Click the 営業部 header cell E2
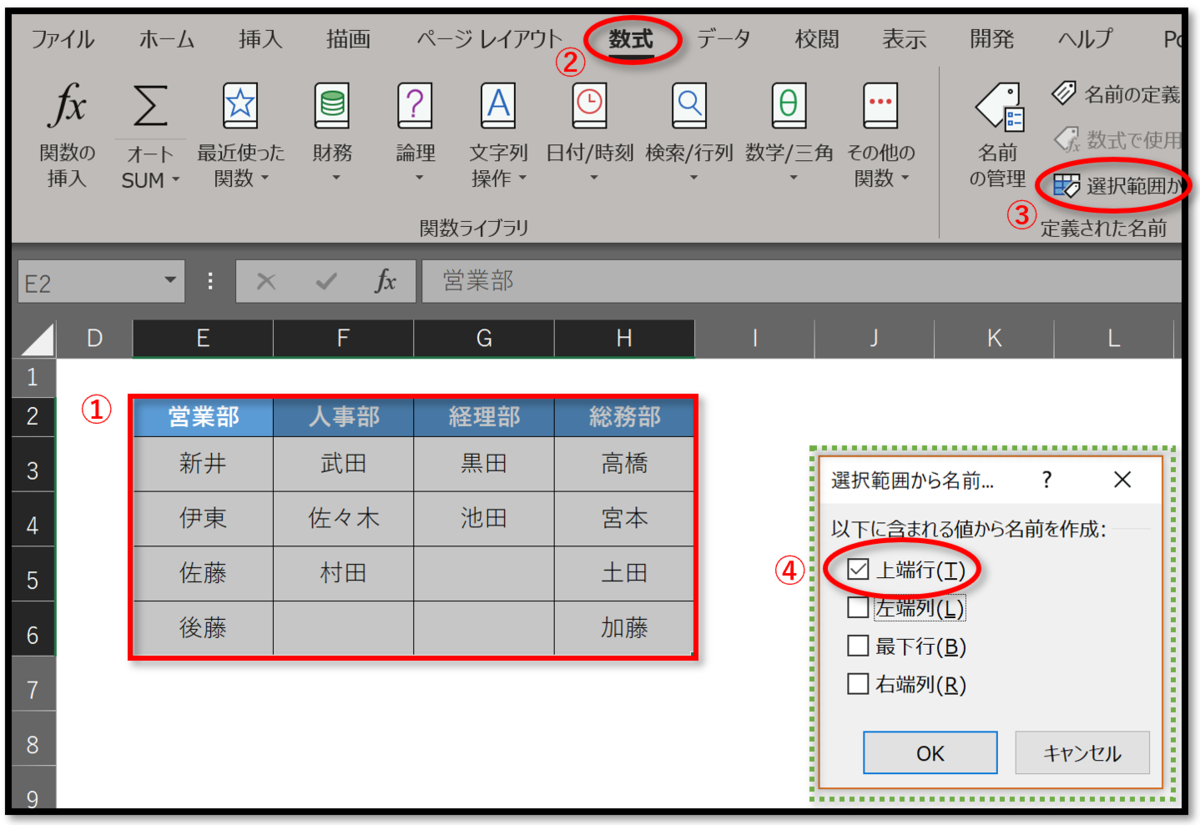 201,417
